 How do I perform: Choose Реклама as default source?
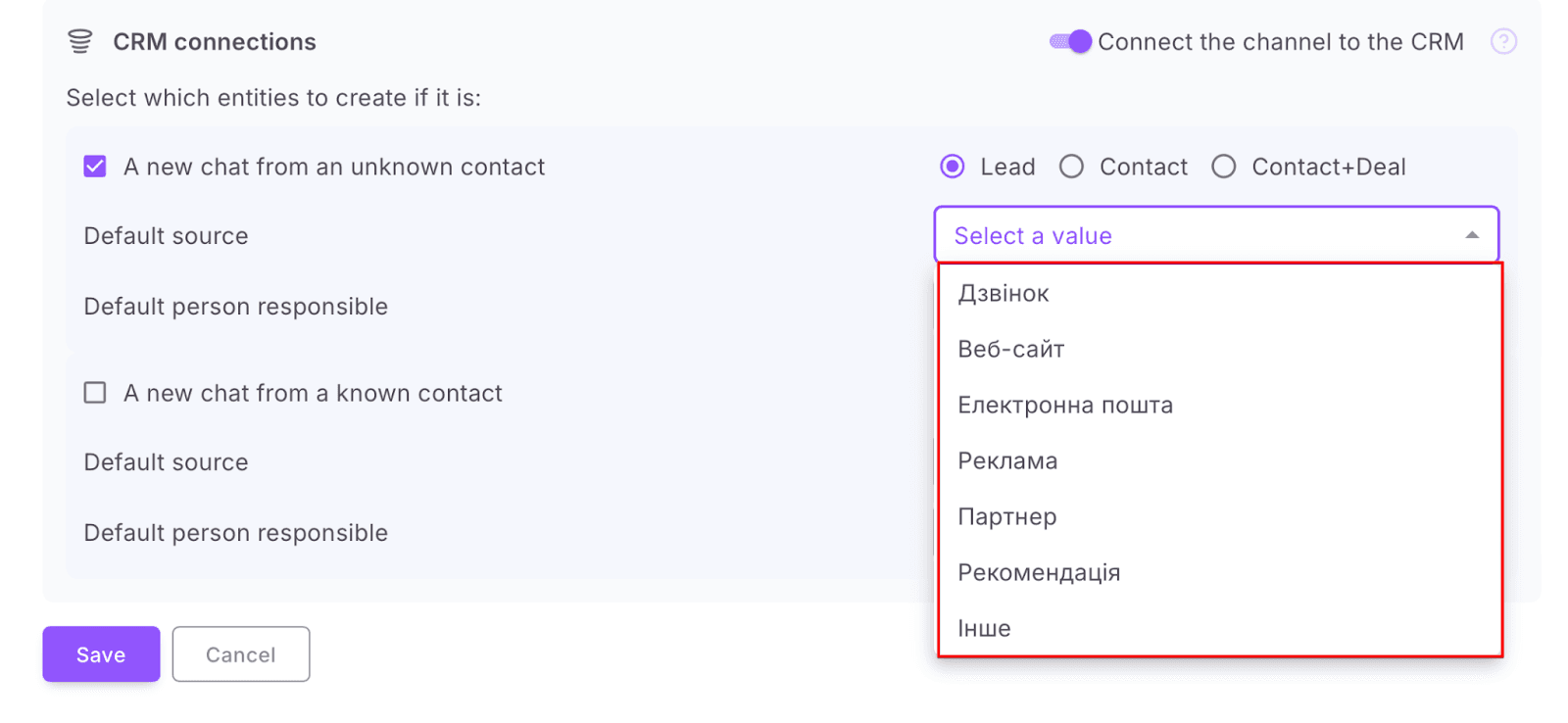(x=1007, y=461)
